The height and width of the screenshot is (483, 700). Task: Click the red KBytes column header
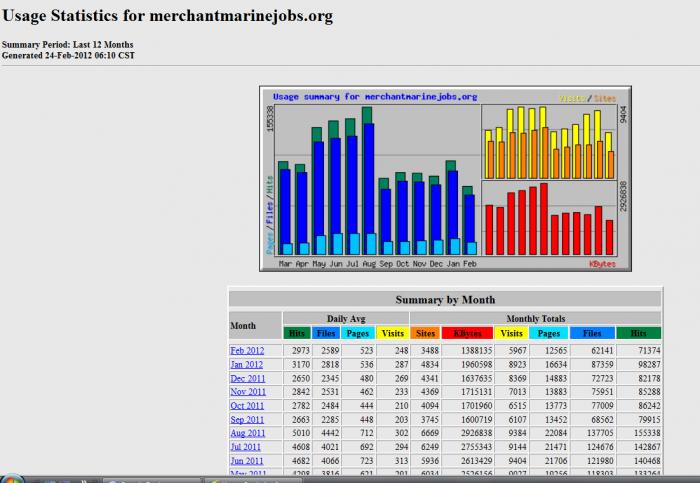tap(467, 333)
